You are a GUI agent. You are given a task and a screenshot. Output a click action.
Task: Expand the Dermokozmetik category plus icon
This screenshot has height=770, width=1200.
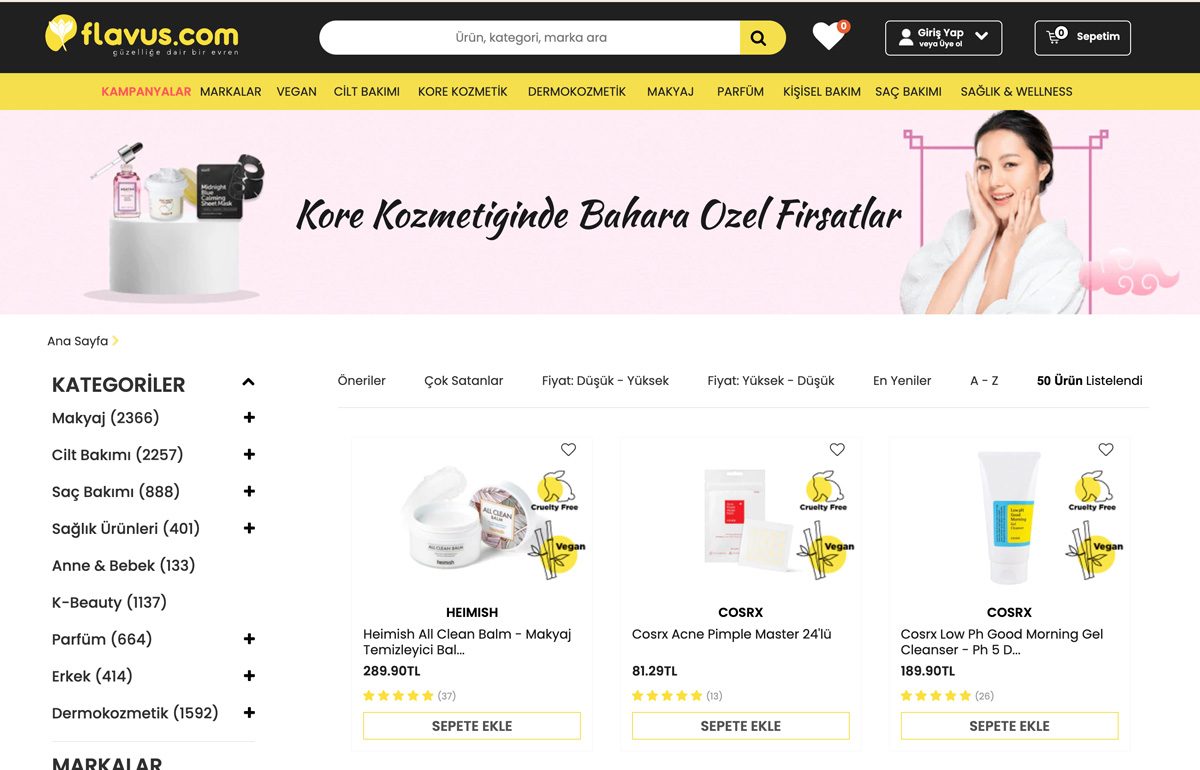coord(249,713)
